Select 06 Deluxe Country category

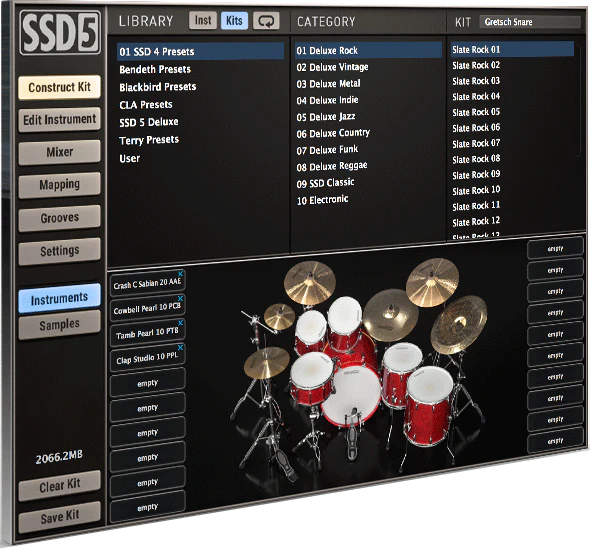tap(333, 133)
